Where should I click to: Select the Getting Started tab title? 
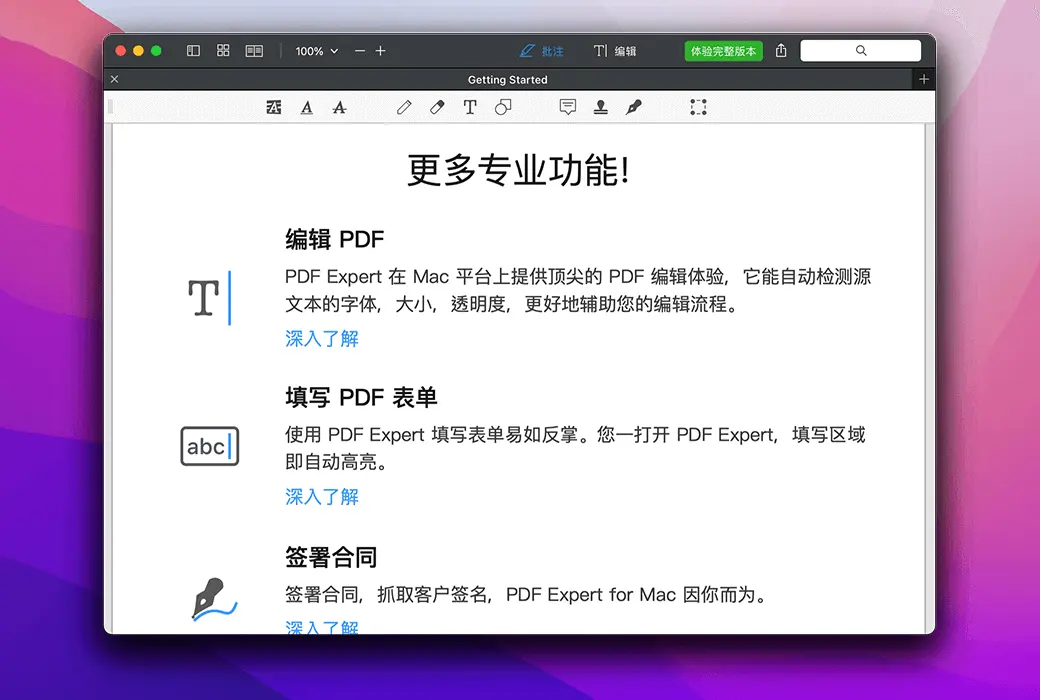pyautogui.click(x=507, y=80)
